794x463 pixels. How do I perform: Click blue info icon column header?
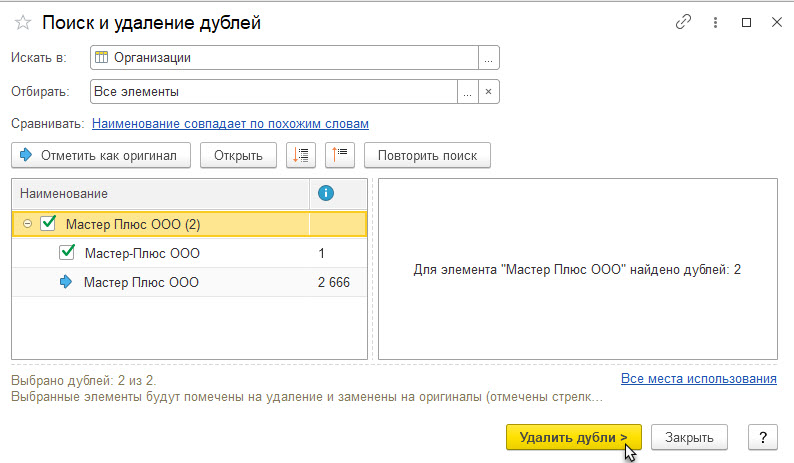point(325,193)
